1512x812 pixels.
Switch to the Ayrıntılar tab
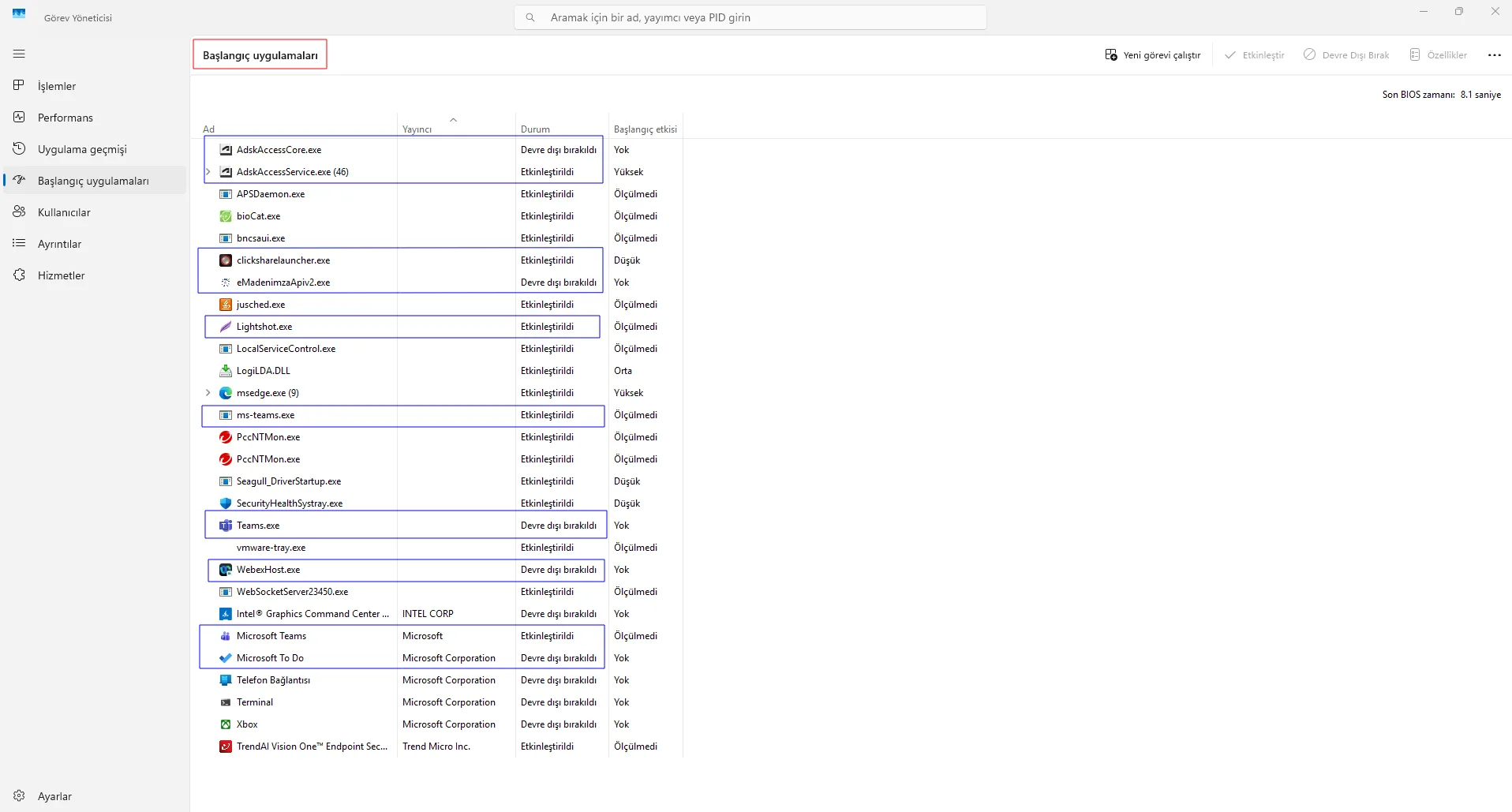coord(60,244)
